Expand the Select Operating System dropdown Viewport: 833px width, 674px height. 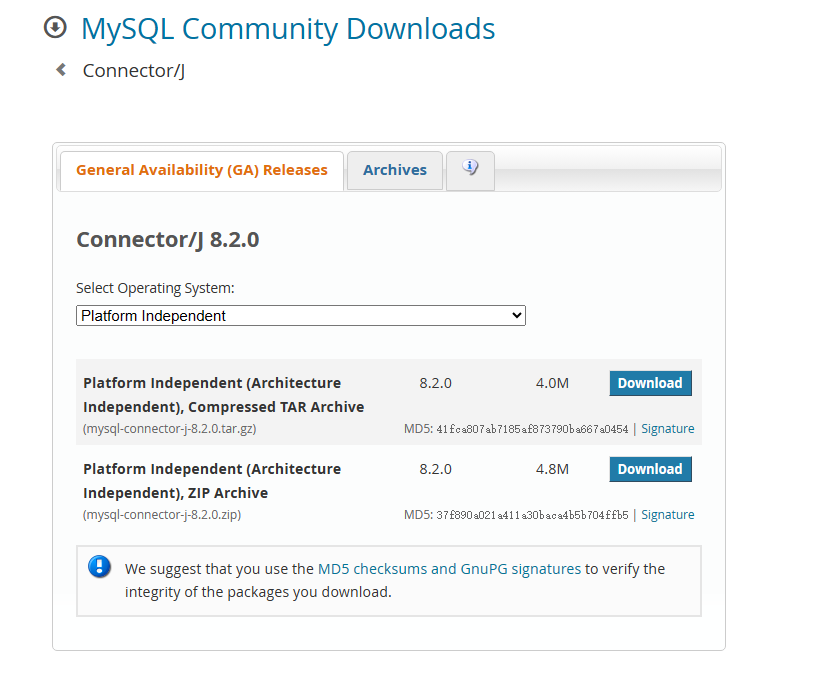coord(300,316)
